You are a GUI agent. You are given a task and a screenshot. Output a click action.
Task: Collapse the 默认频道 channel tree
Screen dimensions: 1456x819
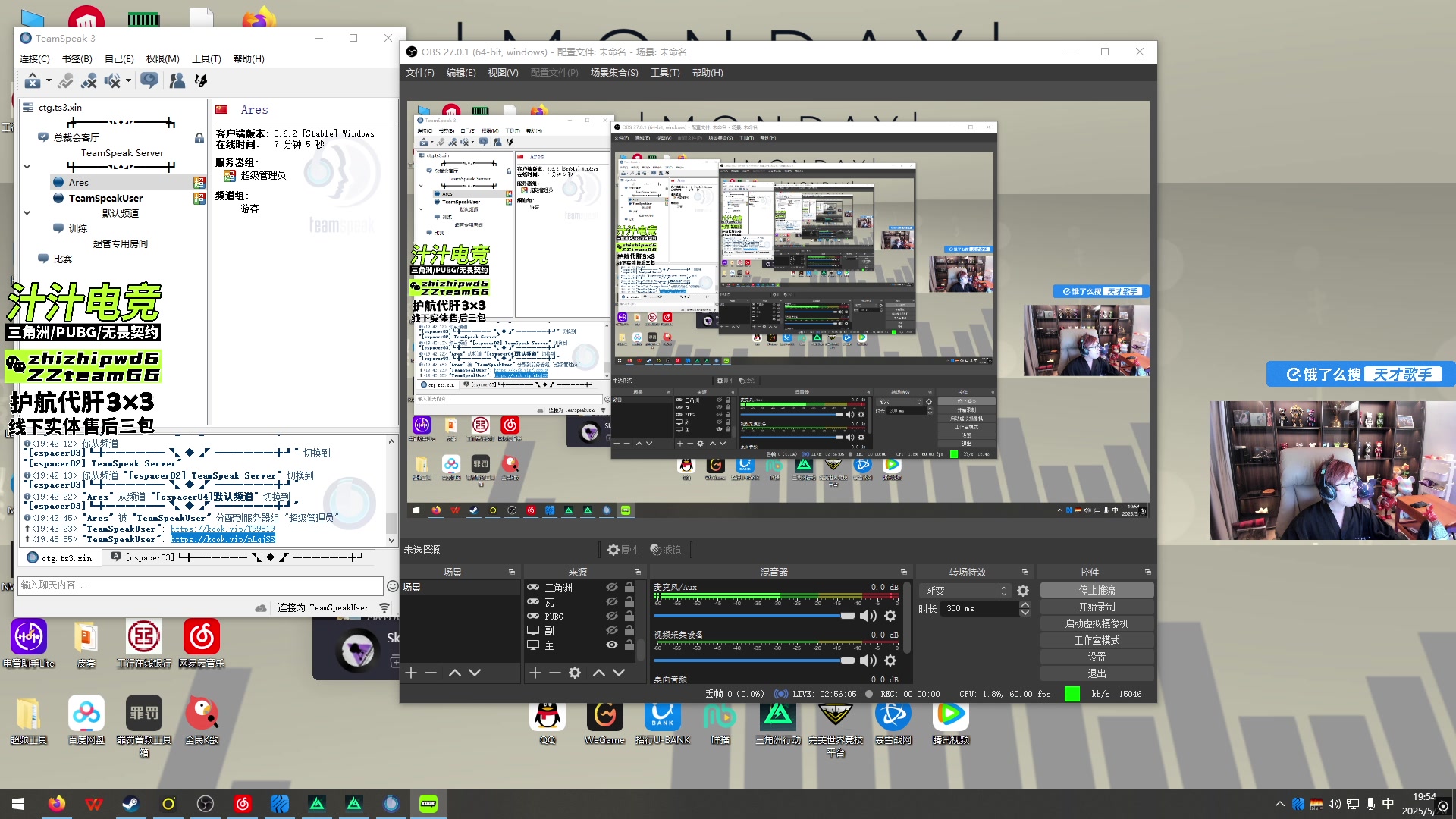(x=27, y=213)
